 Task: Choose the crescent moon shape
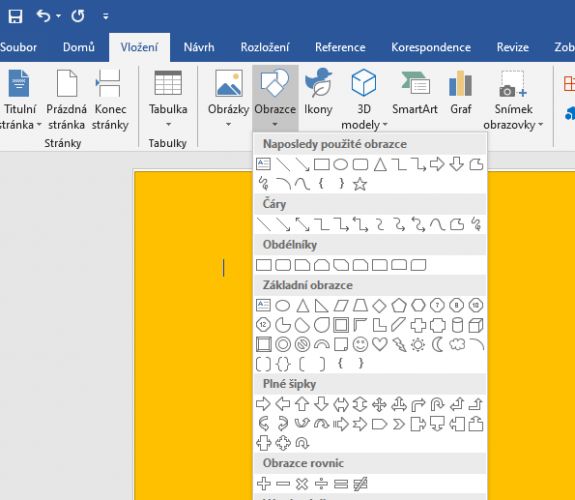(437, 344)
